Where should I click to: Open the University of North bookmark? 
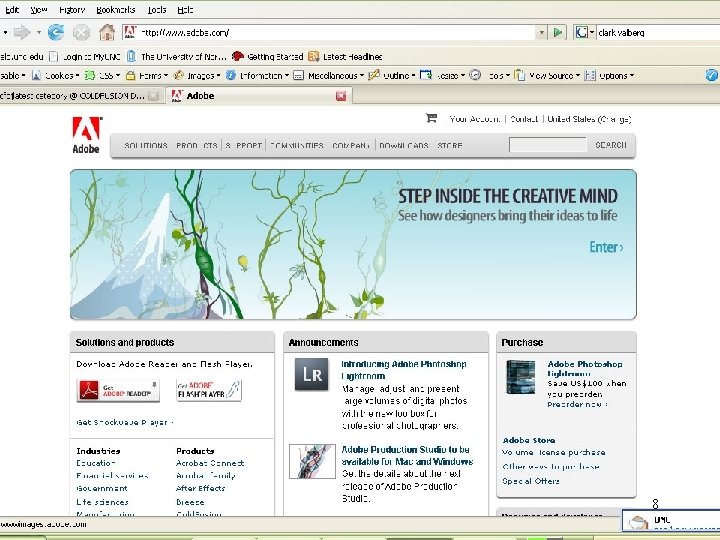click(x=177, y=56)
